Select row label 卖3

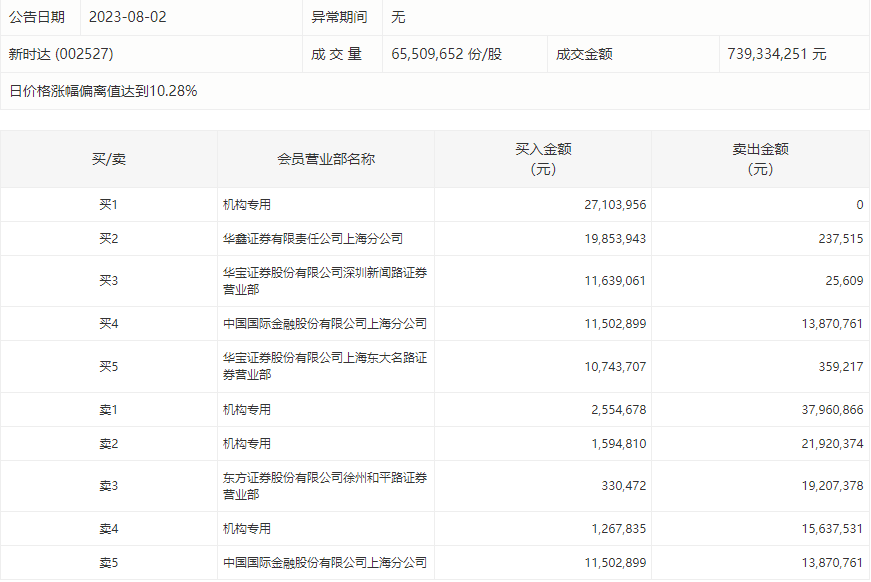[x=109, y=485]
